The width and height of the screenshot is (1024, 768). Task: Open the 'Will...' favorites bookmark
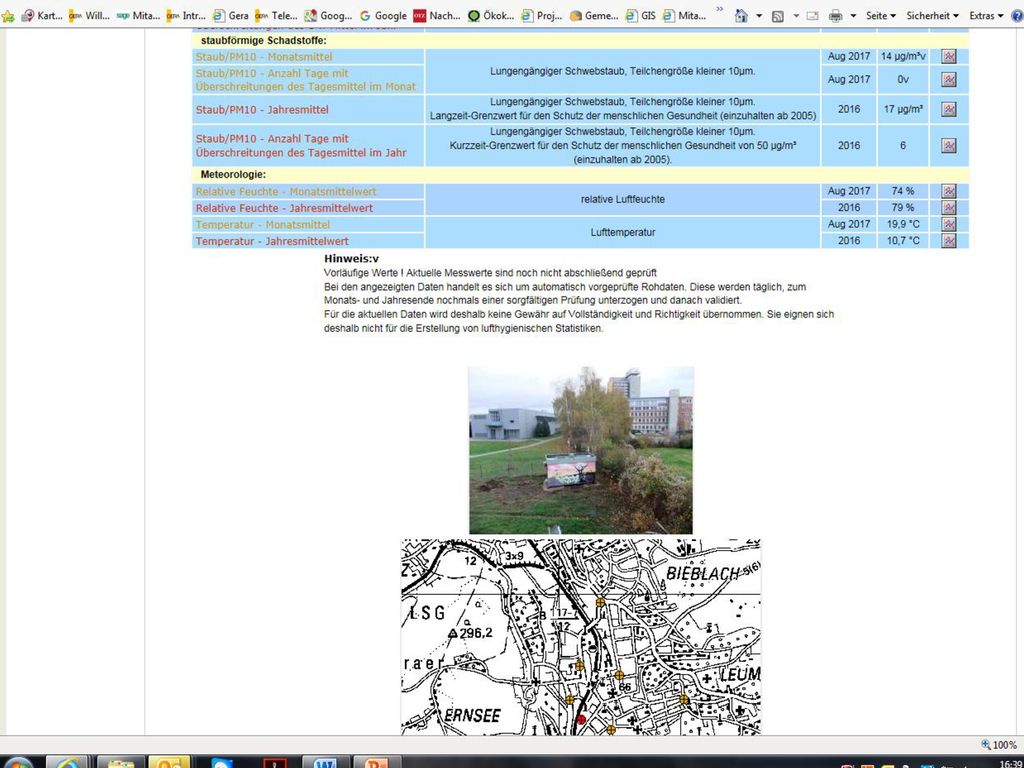pyautogui.click(x=89, y=16)
